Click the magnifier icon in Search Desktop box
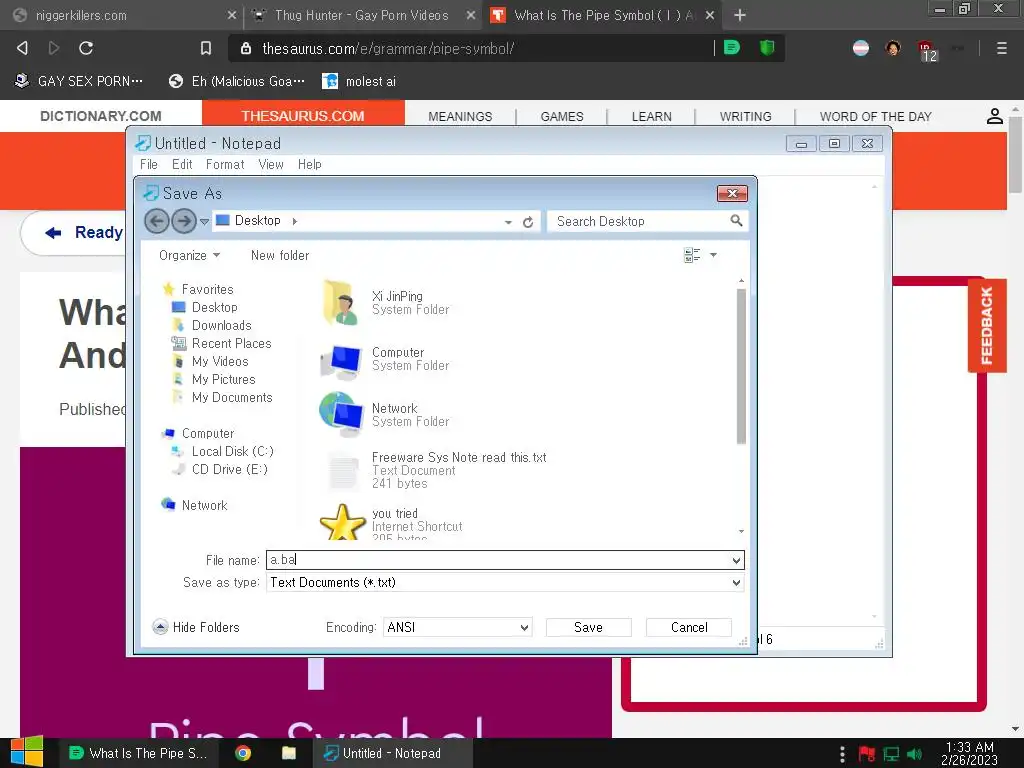The image size is (1024, 768). tap(736, 221)
